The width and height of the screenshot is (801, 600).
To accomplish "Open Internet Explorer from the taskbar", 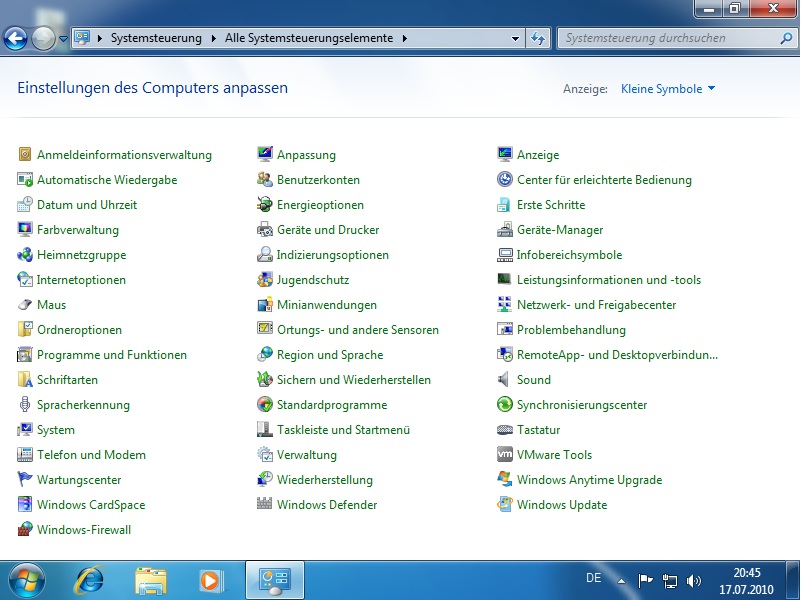I will [92, 579].
